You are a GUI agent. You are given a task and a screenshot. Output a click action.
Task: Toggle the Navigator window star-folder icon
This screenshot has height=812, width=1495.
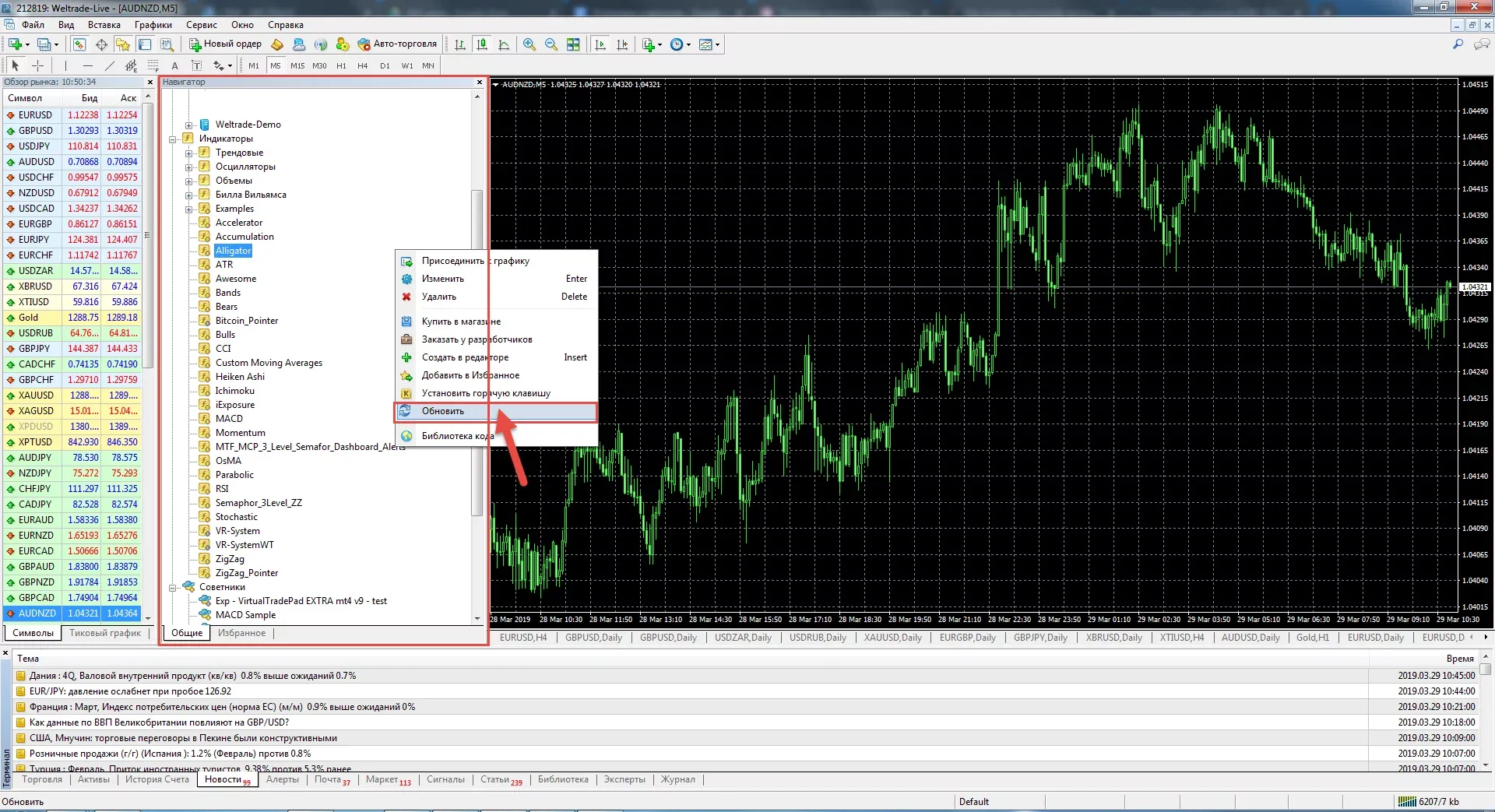[123, 44]
